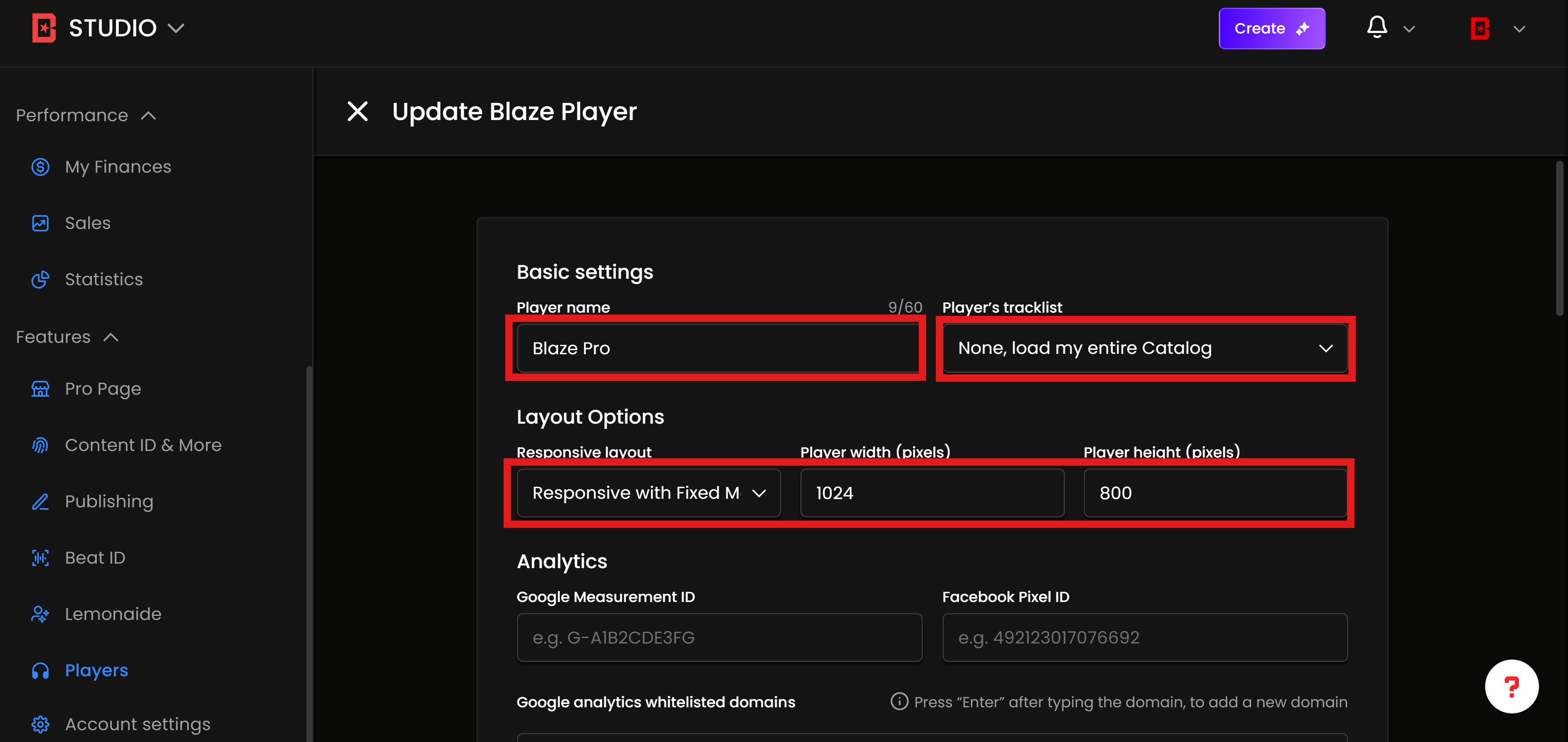Viewport: 1568px width, 742px height.
Task: Click the Facebook Pixel ID field
Action: [x=1144, y=638]
